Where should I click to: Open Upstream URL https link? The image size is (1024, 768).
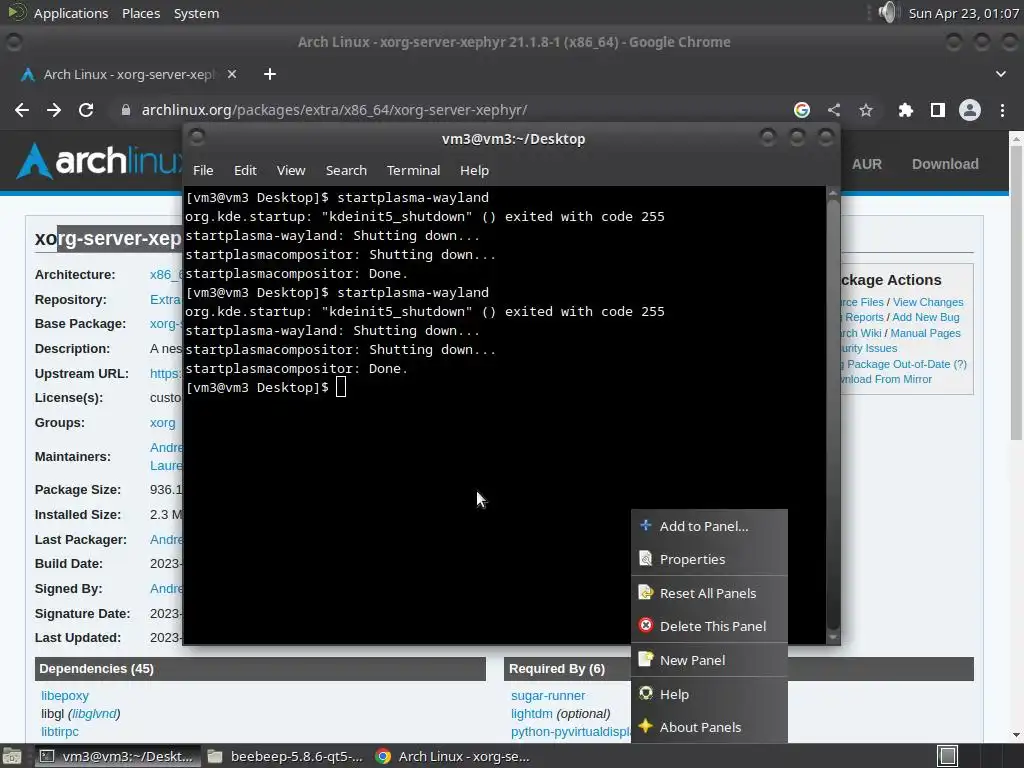(166, 374)
